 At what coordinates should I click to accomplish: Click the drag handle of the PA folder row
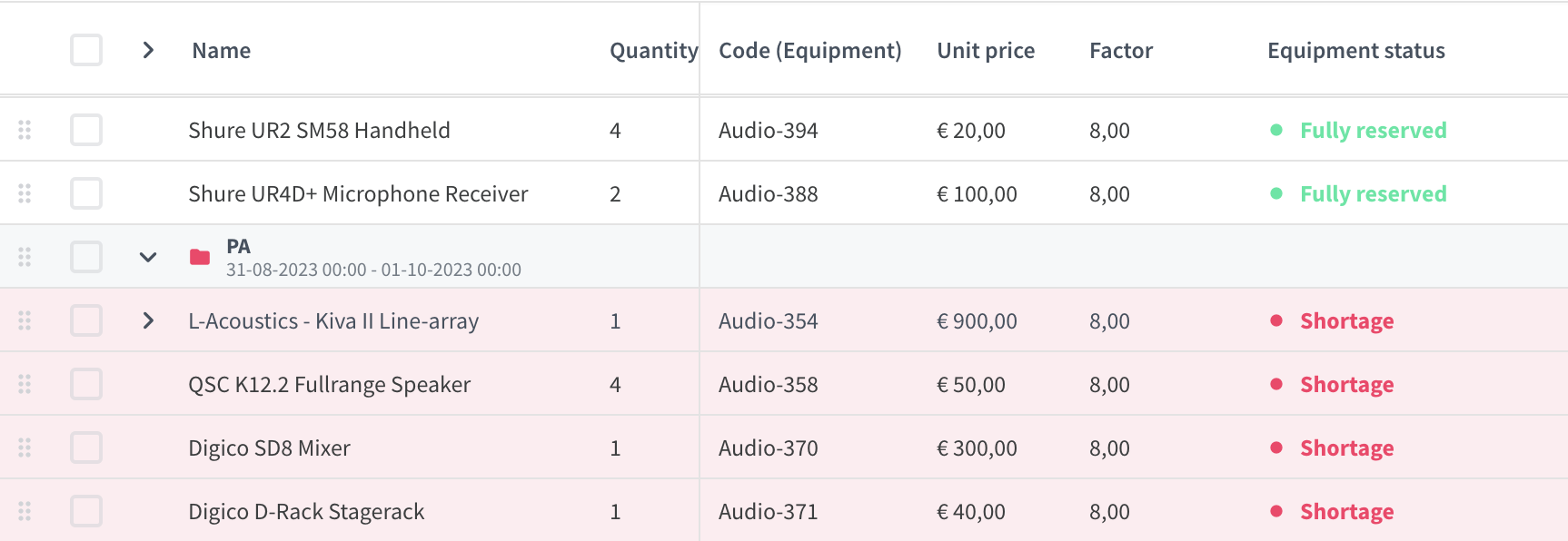(x=25, y=257)
